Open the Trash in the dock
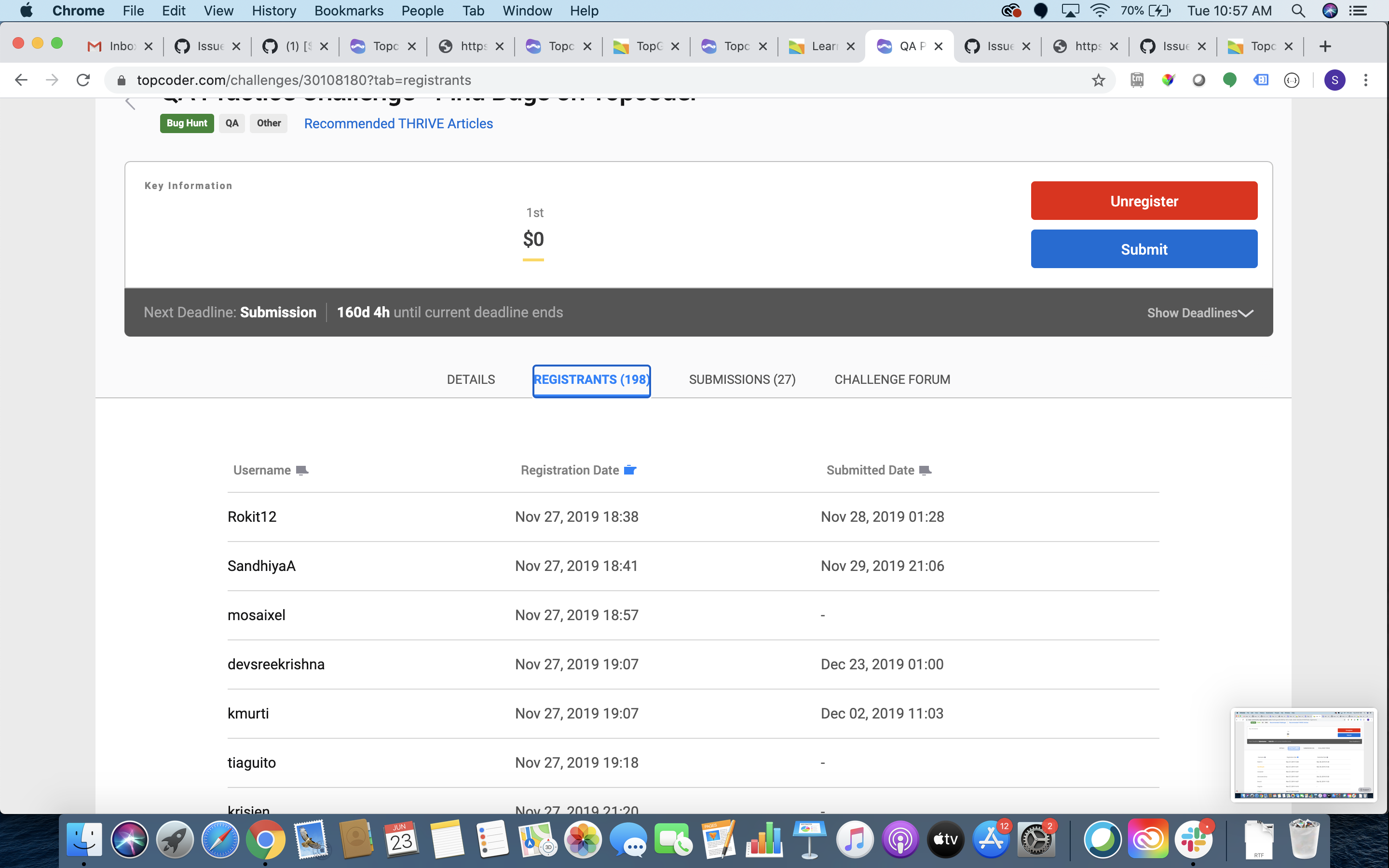This screenshot has width=1389, height=868. pos(1304,840)
